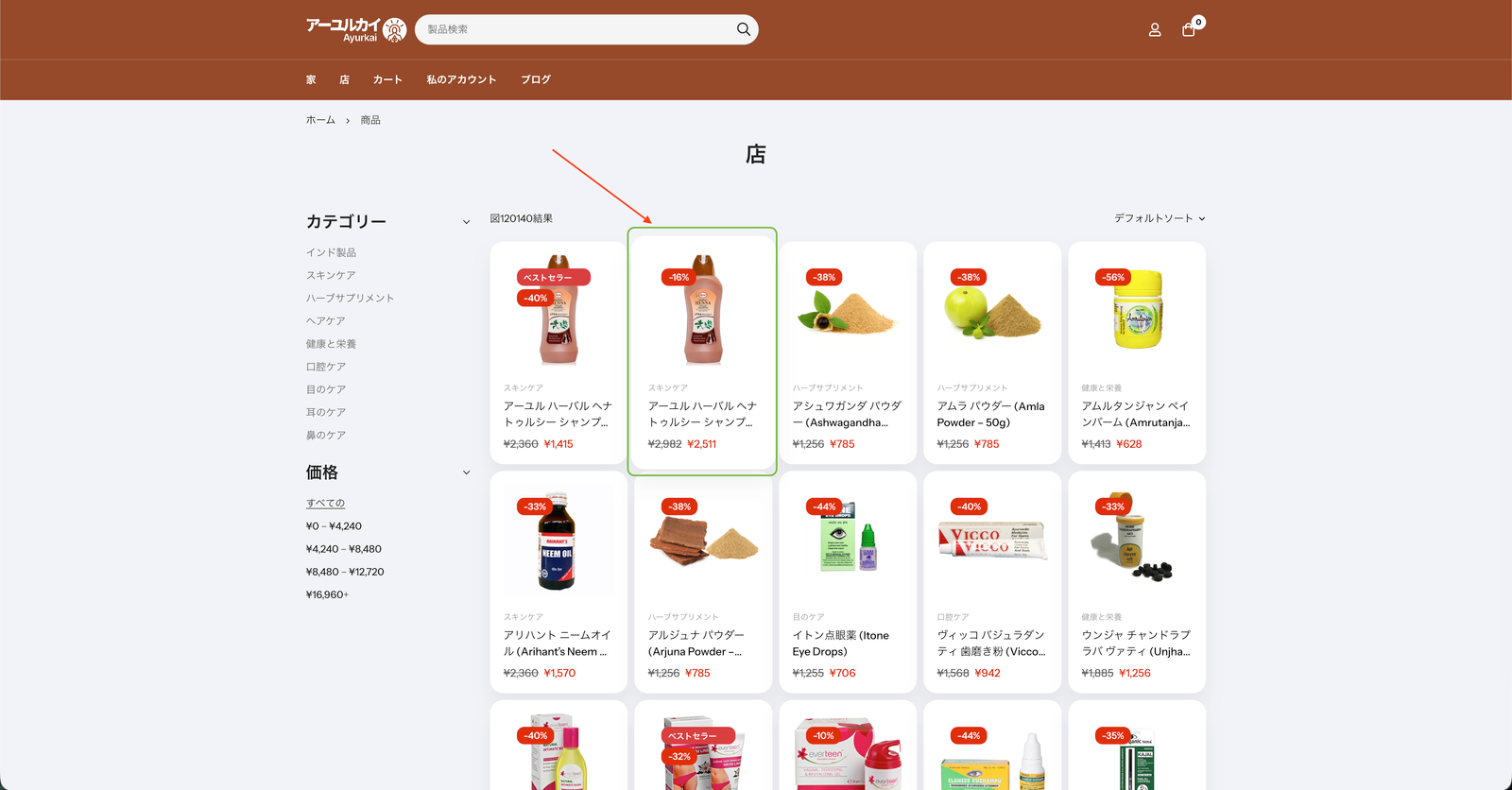Open the デフォルトソート sort dropdown
Viewport: 1512px width, 790px height.
pyautogui.click(x=1159, y=218)
